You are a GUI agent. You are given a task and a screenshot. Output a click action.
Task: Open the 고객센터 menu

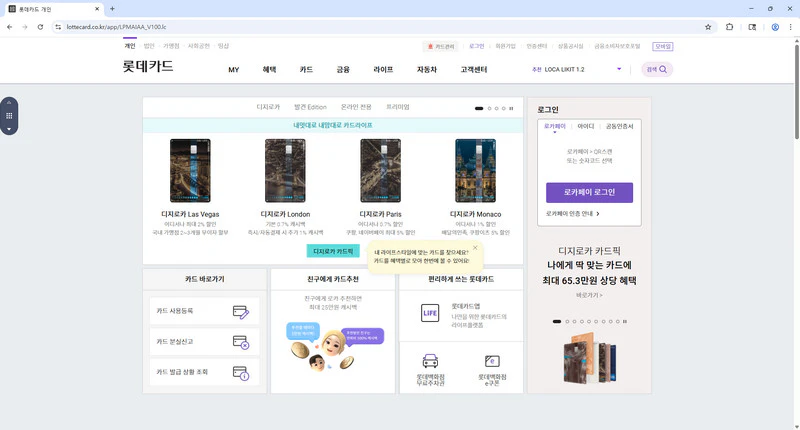474,69
